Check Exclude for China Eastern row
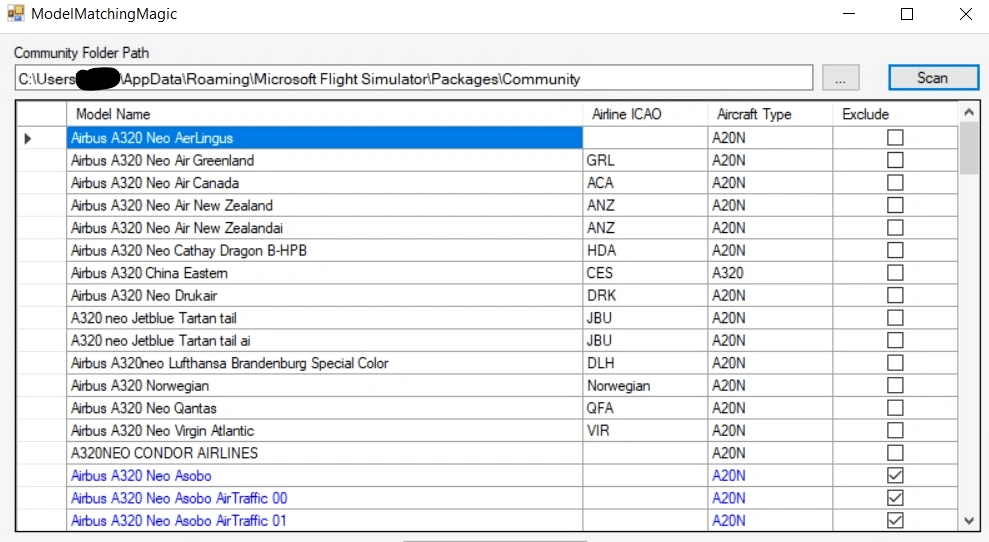This screenshot has width=989, height=542. pos(895,273)
